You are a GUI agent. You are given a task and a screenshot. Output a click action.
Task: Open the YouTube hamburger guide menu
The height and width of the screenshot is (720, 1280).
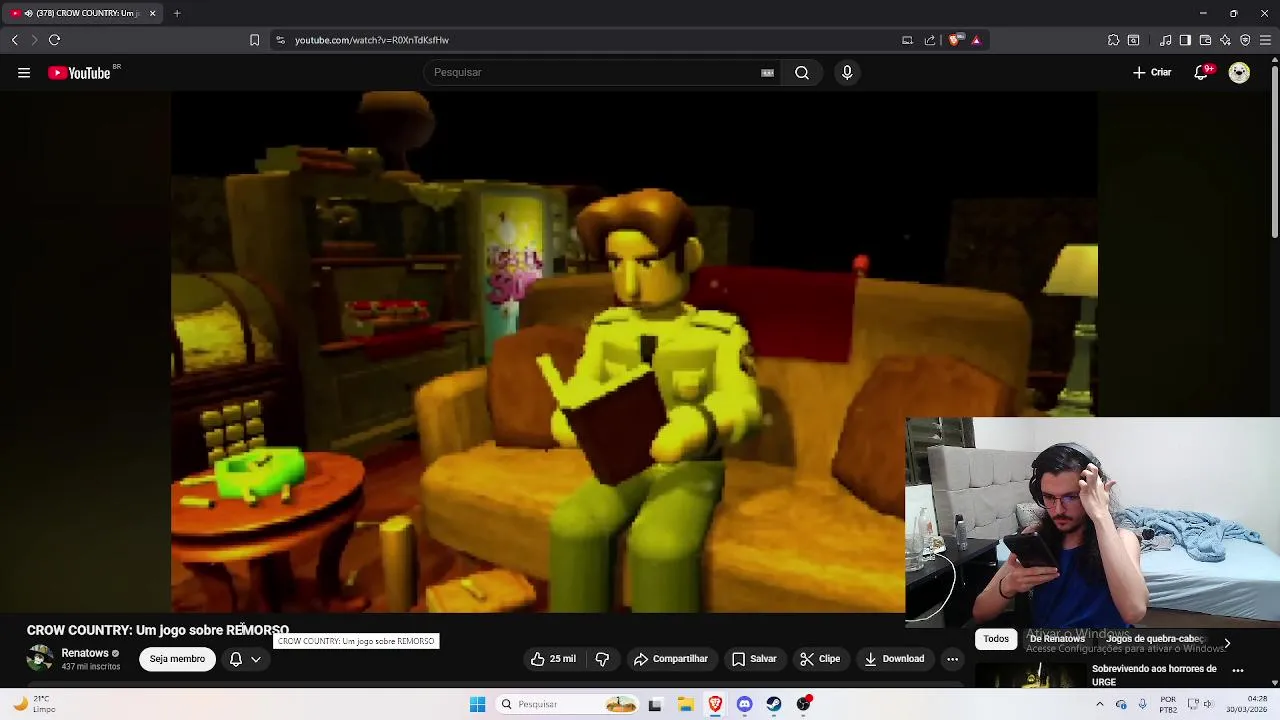pos(24,72)
